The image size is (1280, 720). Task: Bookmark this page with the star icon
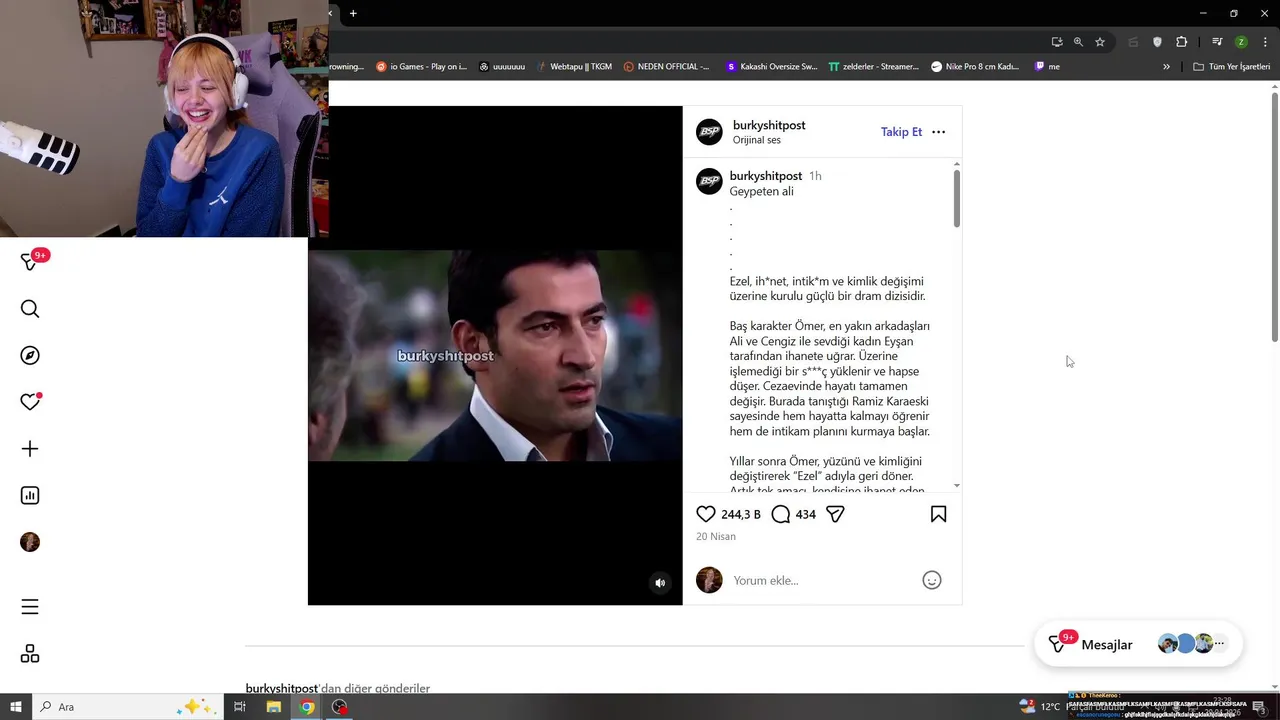[x=1100, y=42]
